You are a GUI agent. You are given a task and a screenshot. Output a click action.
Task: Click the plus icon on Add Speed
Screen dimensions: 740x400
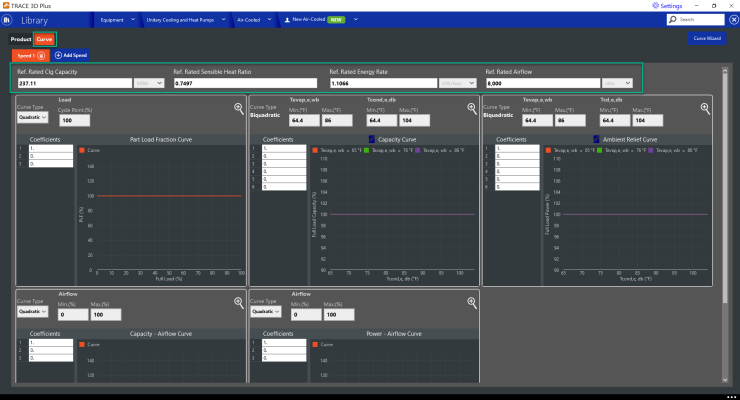pyautogui.click(x=58, y=55)
